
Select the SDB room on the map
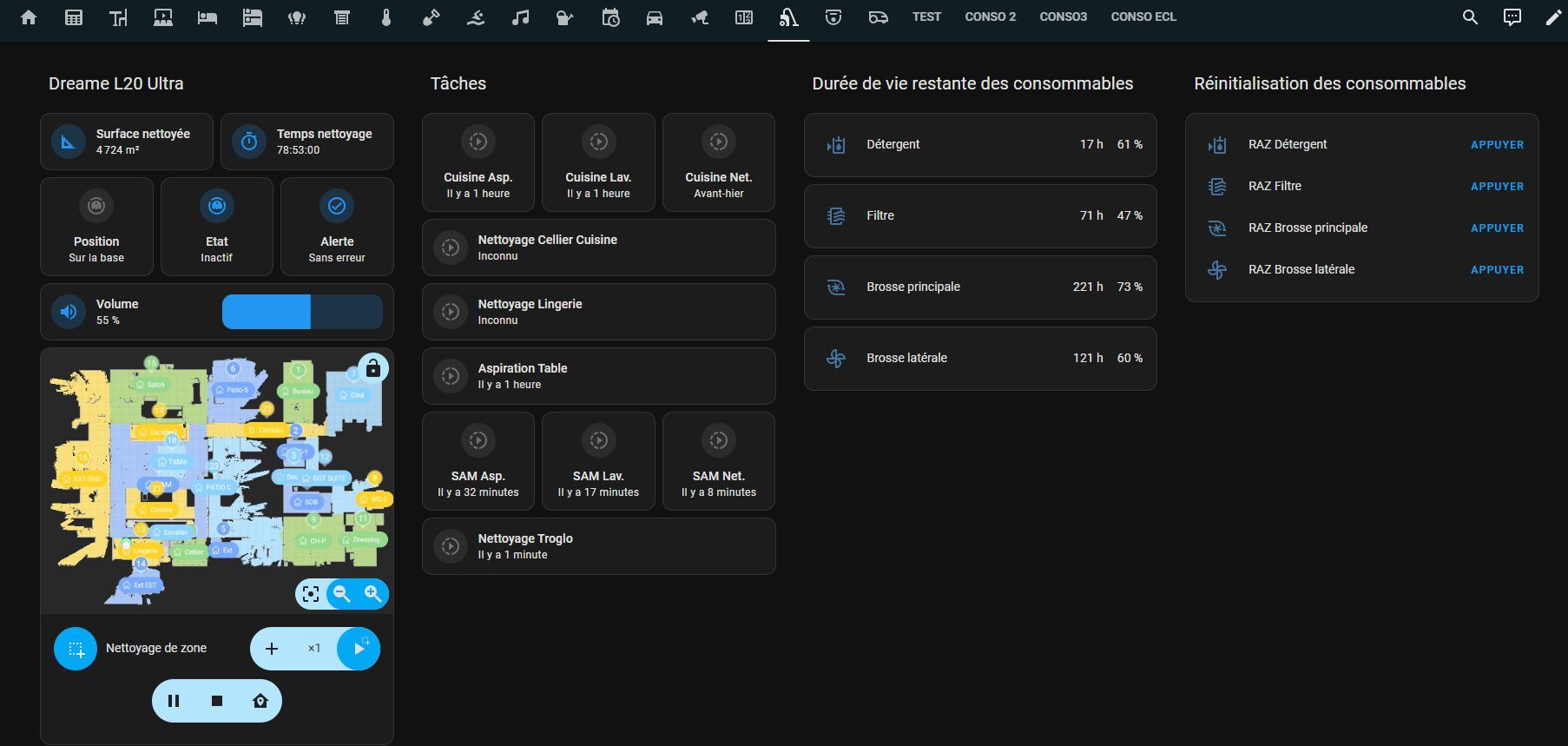(x=306, y=502)
